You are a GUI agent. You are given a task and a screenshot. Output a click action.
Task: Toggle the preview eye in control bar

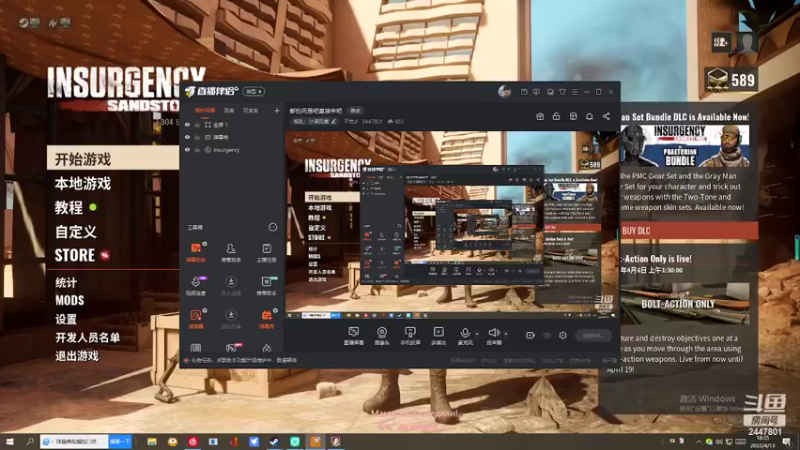pos(547,335)
